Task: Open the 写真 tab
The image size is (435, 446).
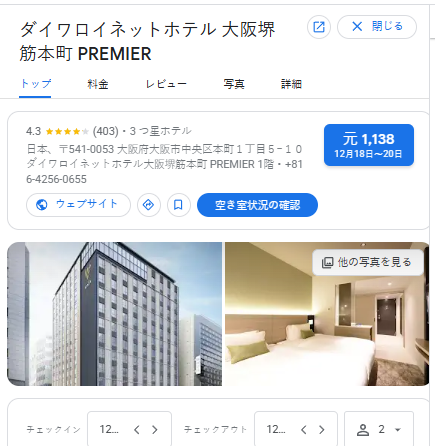Action: [234, 84]
